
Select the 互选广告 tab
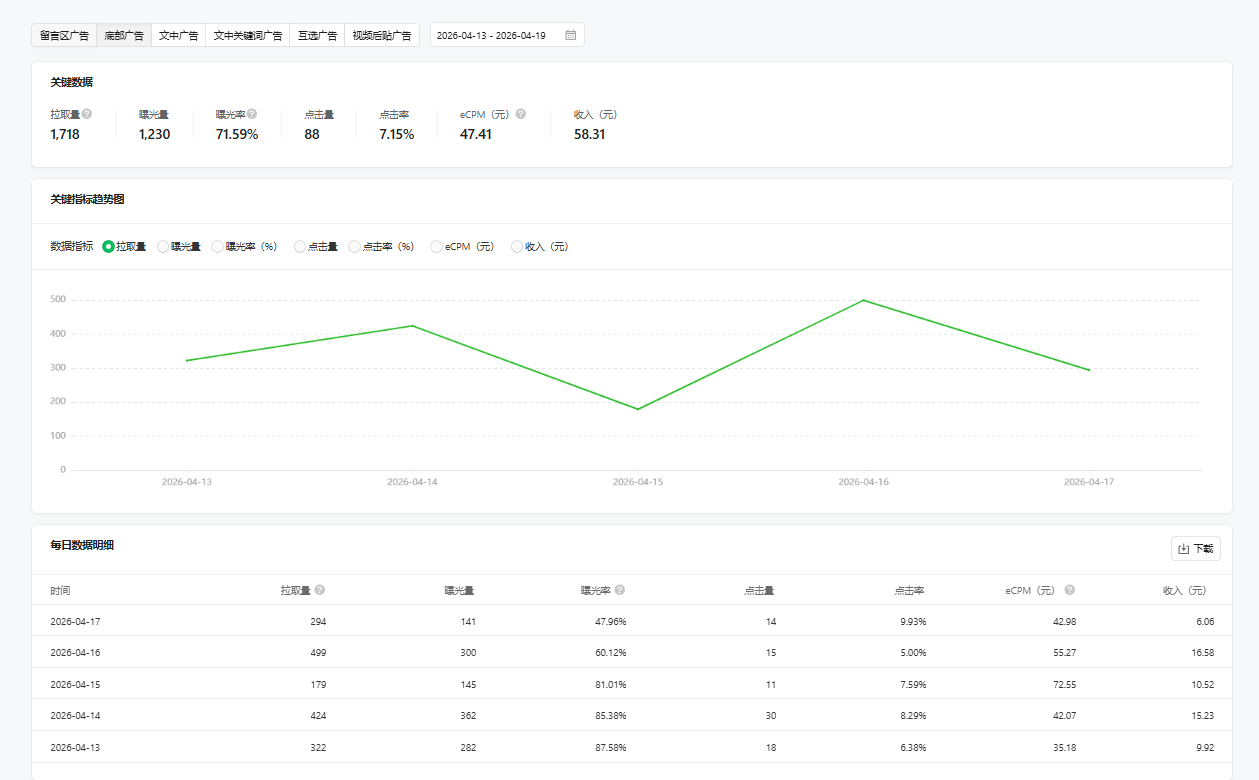tap(317, 35)
